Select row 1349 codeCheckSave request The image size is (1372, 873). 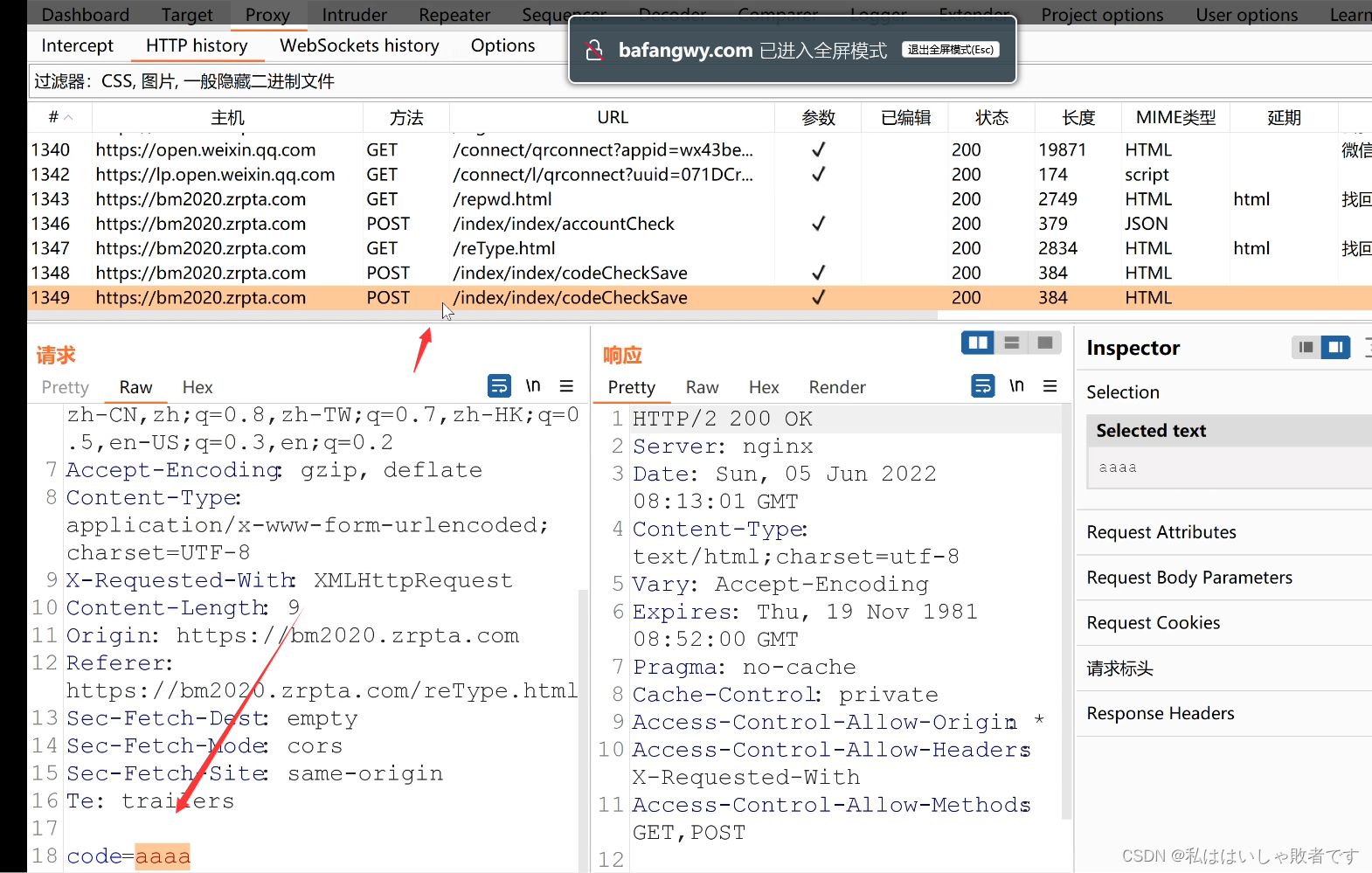point(699,297)
